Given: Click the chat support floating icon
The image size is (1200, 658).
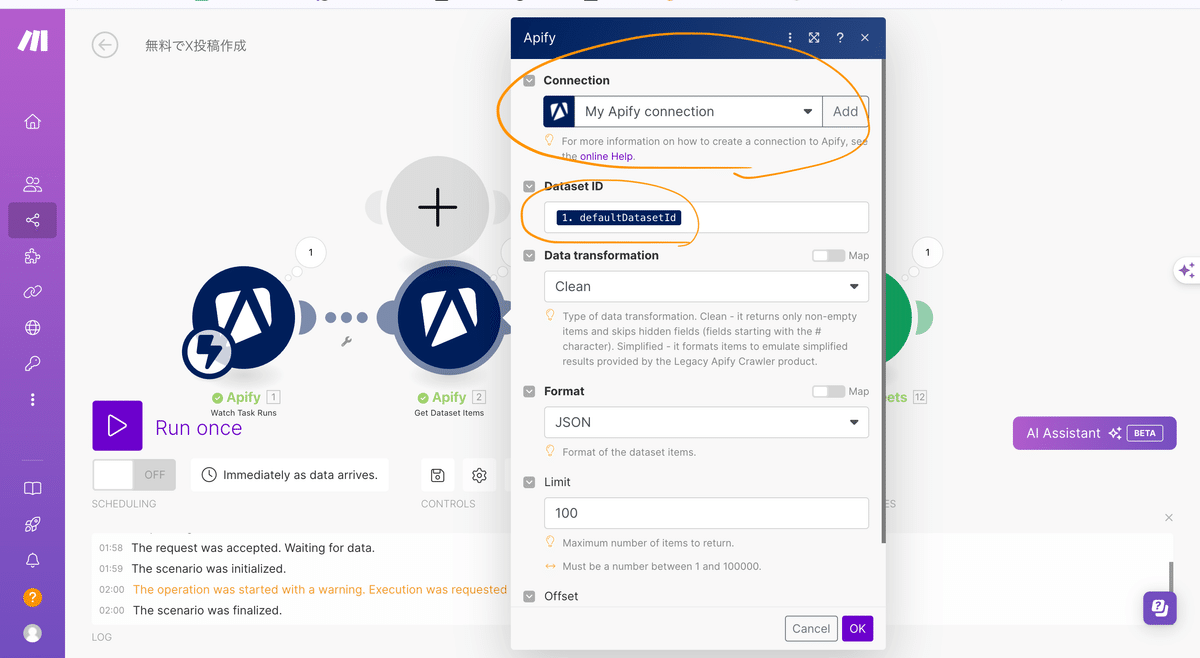Looking at the screenshot, I should pyautogui.click(x=1160, y=607).
